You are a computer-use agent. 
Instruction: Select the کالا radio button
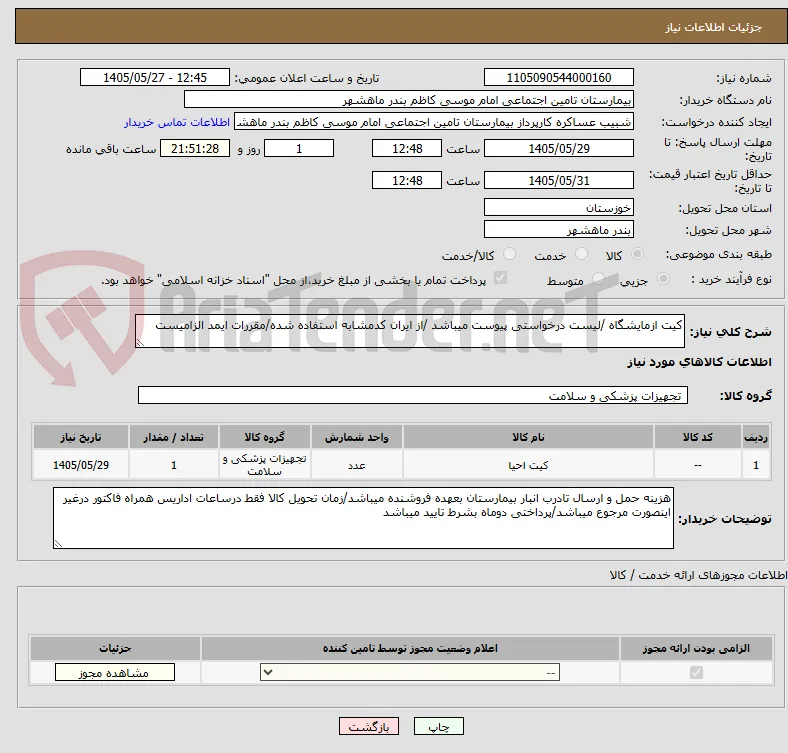[x=637, y=254]
